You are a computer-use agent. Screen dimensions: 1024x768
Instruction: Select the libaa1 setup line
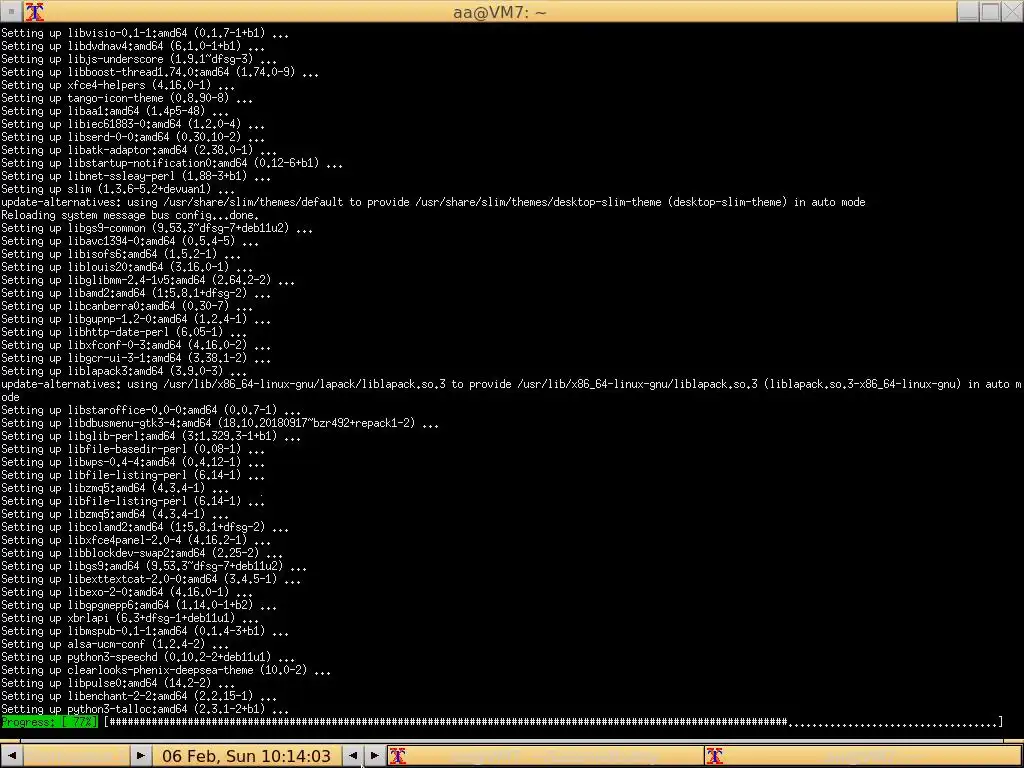pos(115,111)
